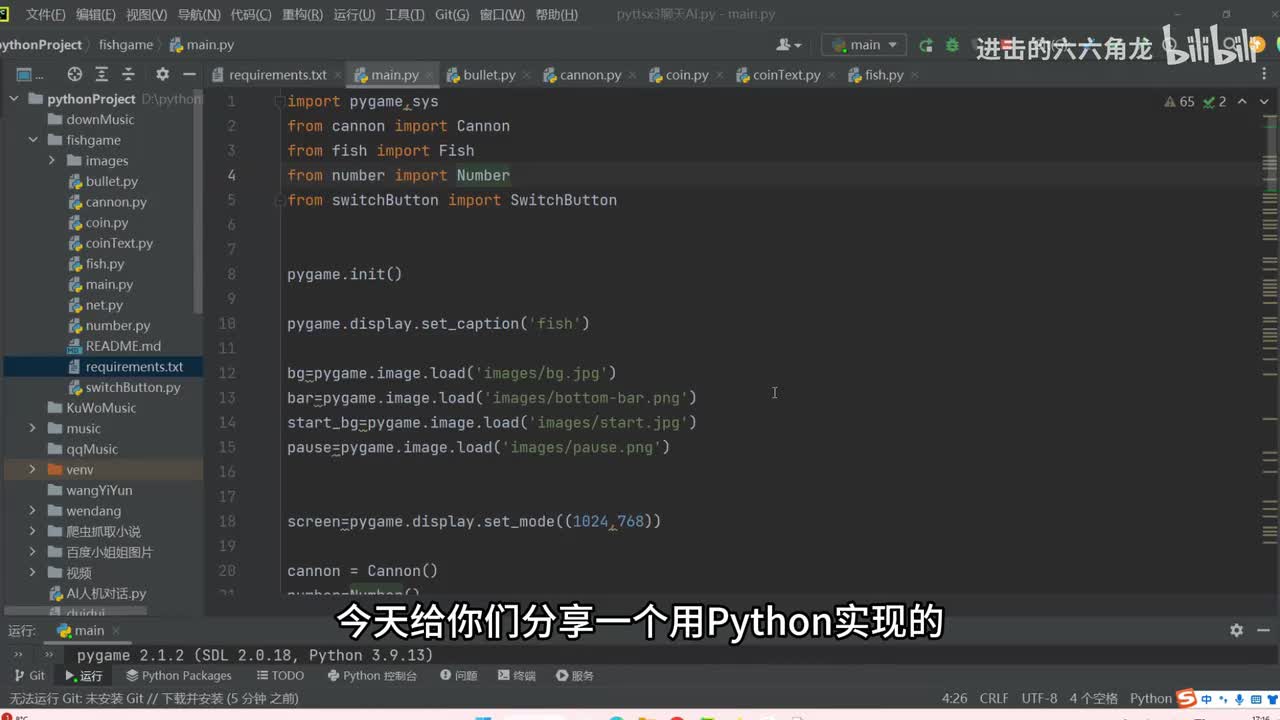This screenshot has height=720, width=1280.
Task: Start debugging with the green bug icon
Action: click(952, 45)
